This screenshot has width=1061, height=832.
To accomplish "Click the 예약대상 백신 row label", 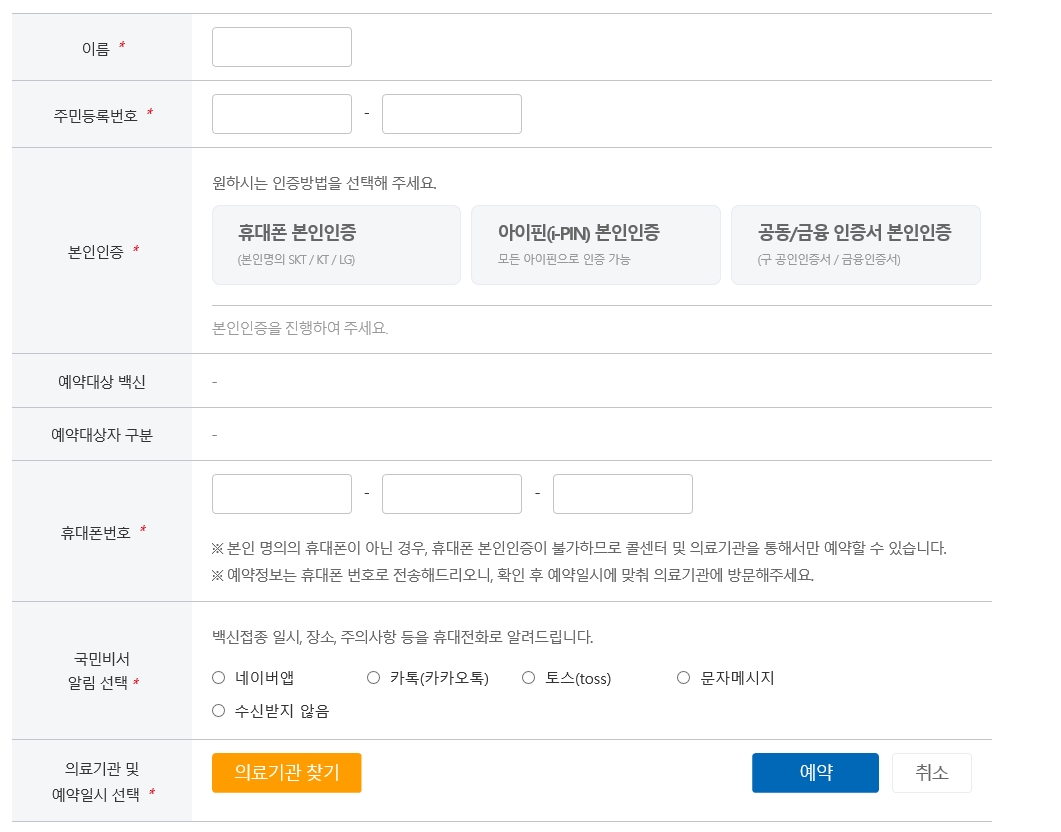I will click(x=101, y=382).
